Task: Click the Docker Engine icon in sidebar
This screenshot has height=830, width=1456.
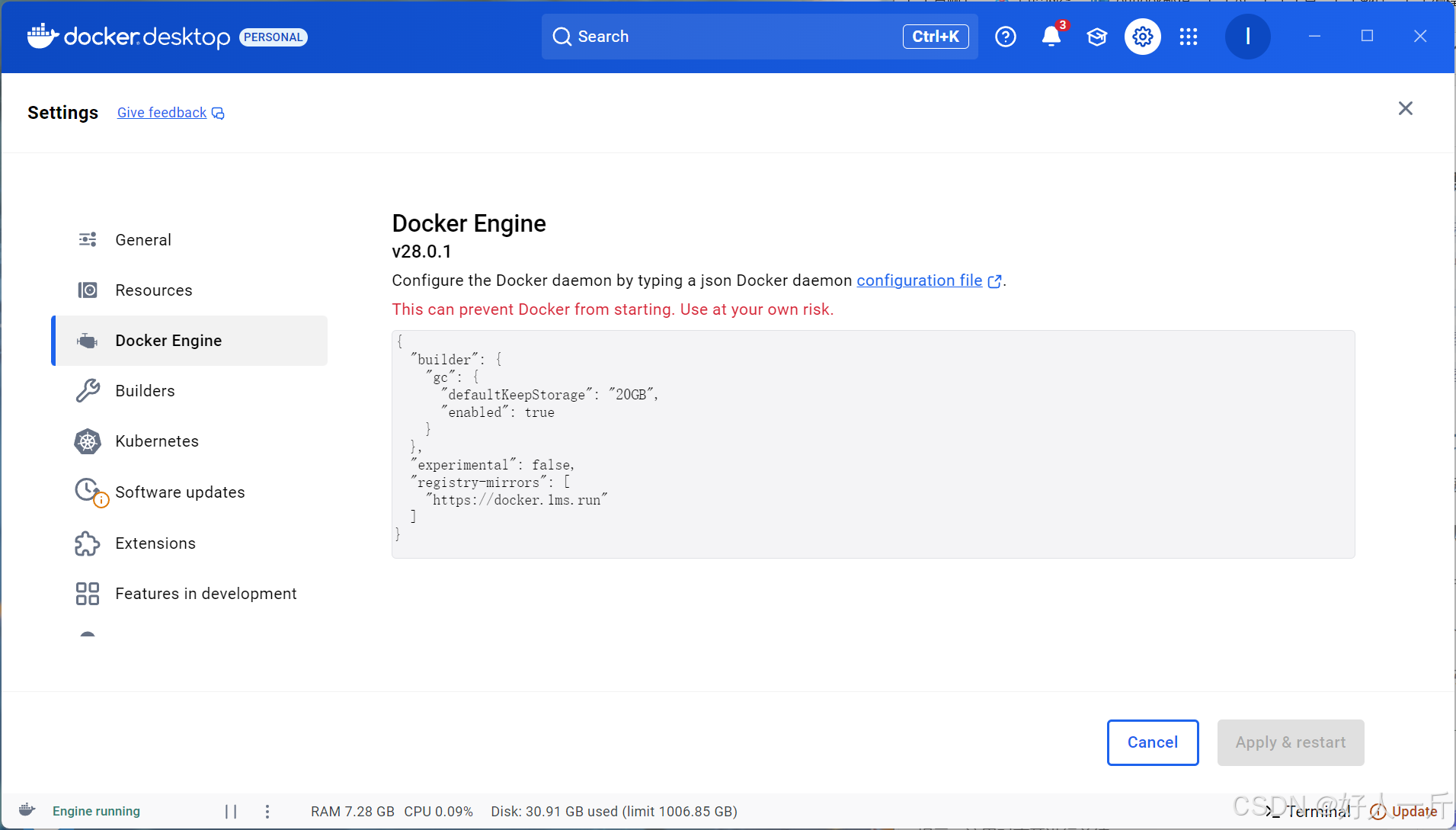Action: click(88, 341)
